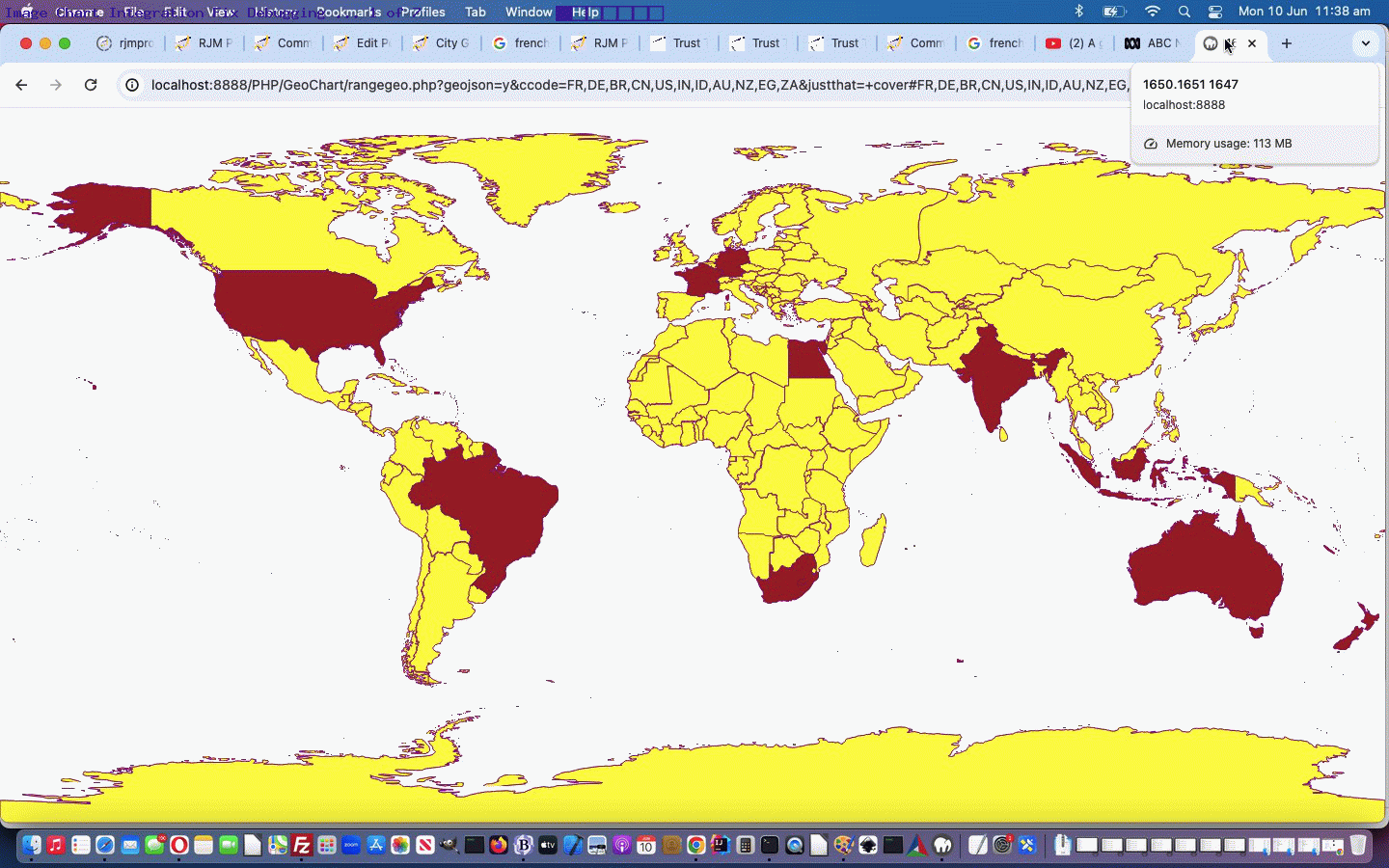The width and height of the screenshot is (1389, 868).
Task: Open Apple TV from the Dock
Action: pyautogui.click(x=548, y=846)
